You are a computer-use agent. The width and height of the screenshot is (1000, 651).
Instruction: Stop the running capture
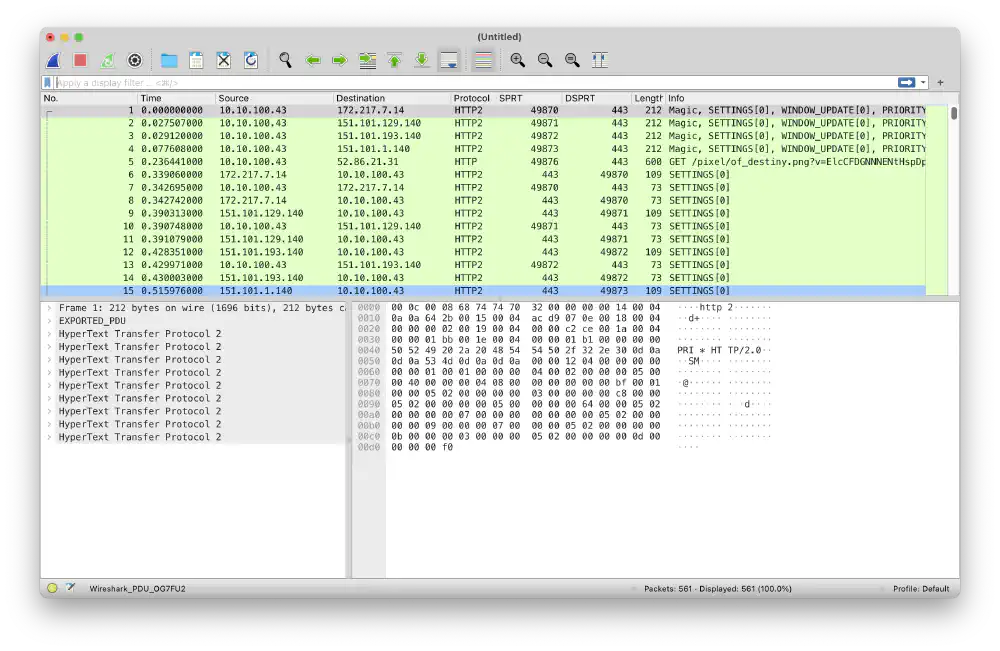(81, 60)
